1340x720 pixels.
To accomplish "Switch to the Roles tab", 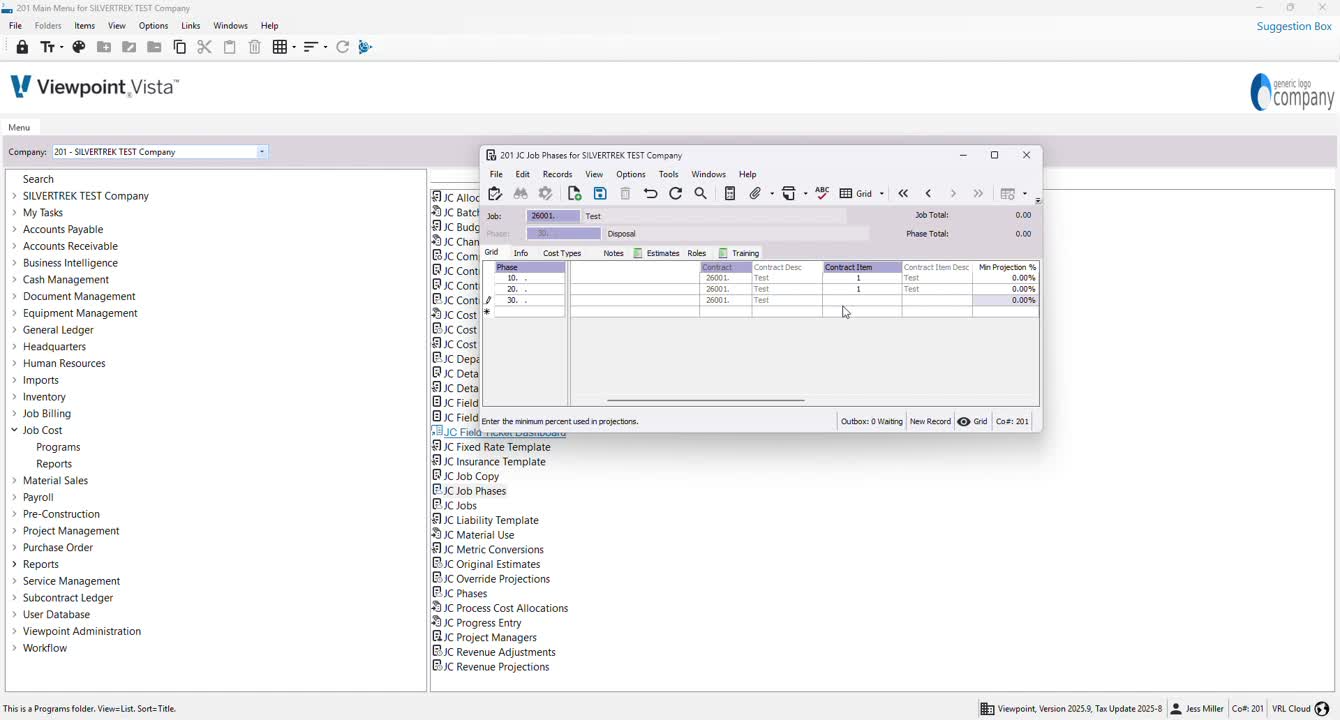I will (697, 253).
